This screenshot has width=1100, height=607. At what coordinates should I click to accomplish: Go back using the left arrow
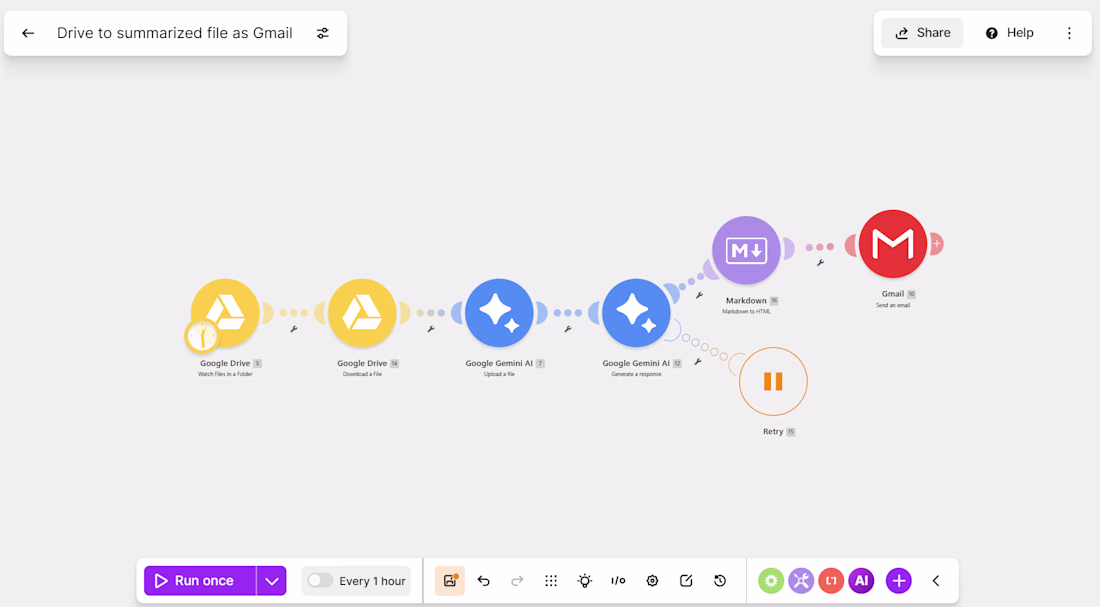pos(28,33)
